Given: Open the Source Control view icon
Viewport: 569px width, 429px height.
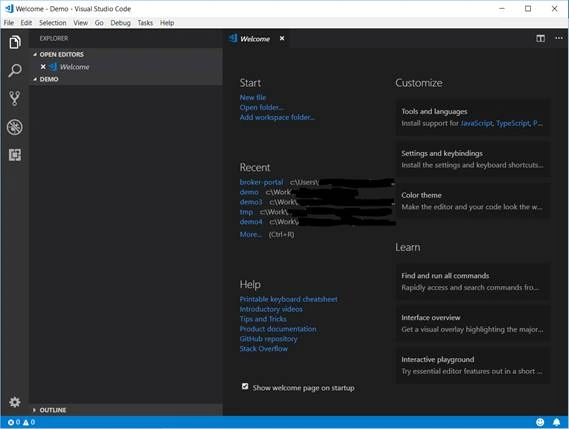Looking at the screenshot, I should point(15,98).
